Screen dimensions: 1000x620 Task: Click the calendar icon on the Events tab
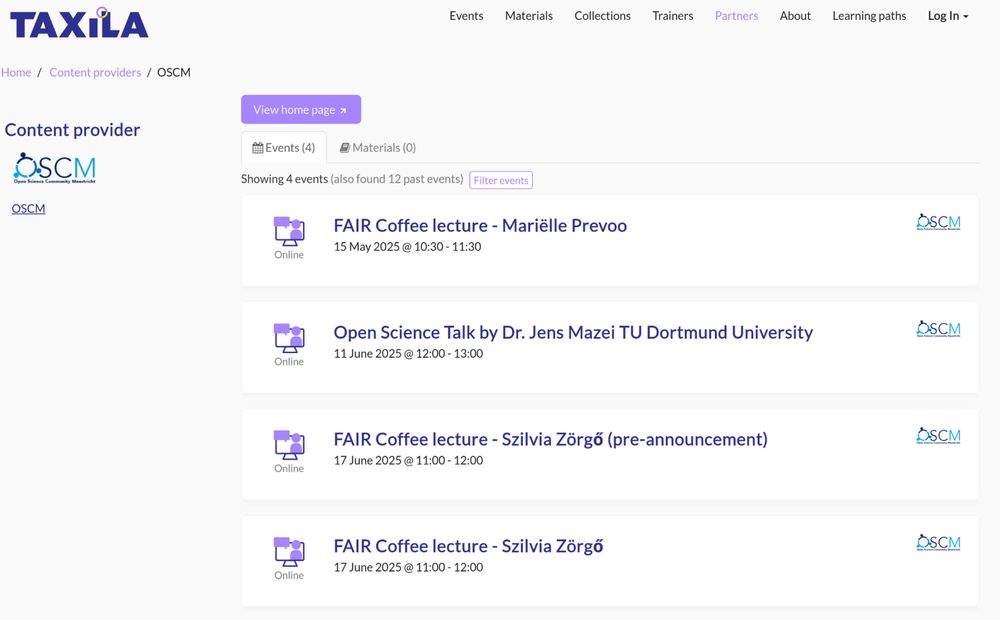coord(256,146)
